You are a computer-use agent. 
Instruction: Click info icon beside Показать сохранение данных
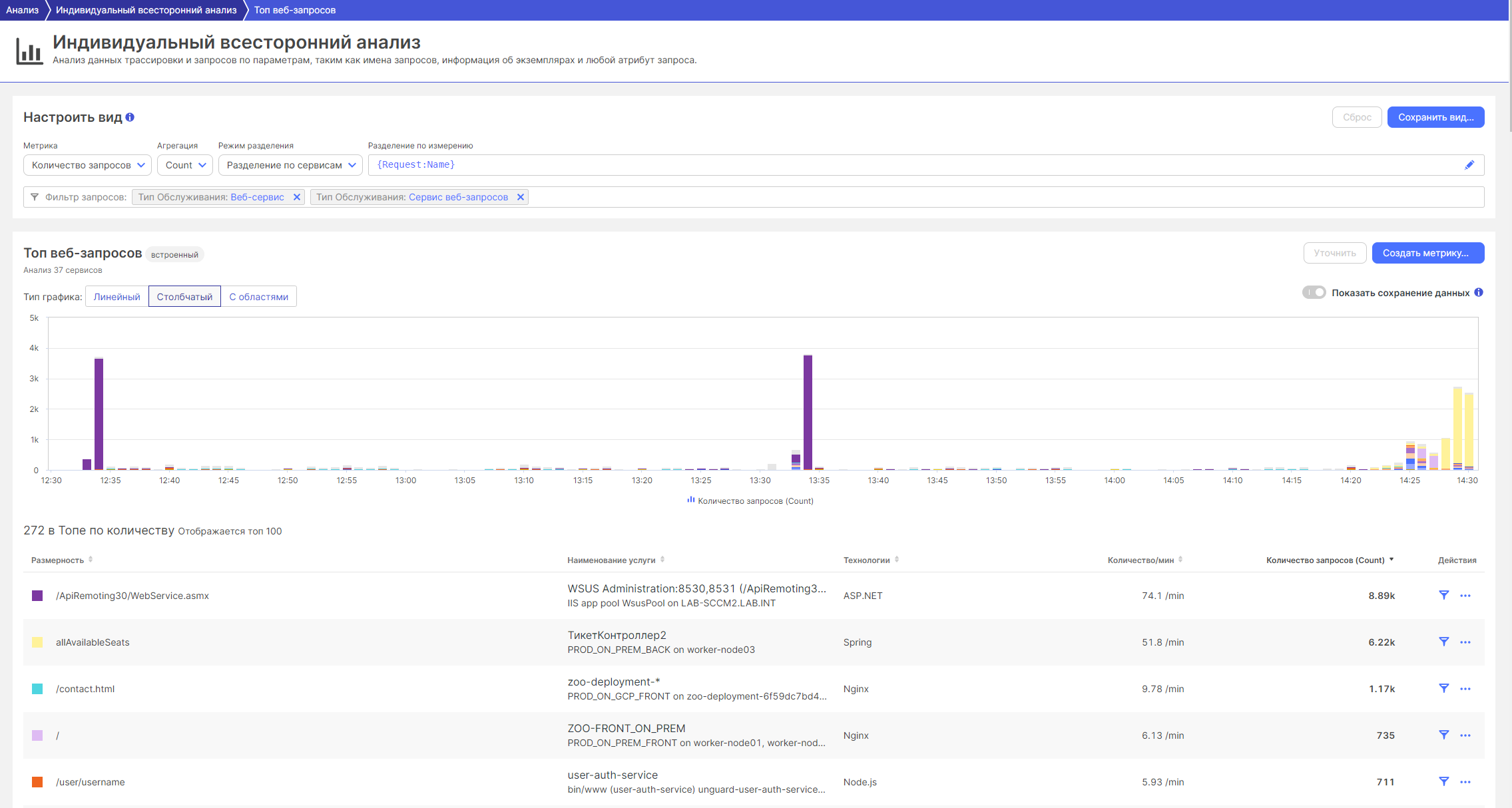tap(1479, 292)
